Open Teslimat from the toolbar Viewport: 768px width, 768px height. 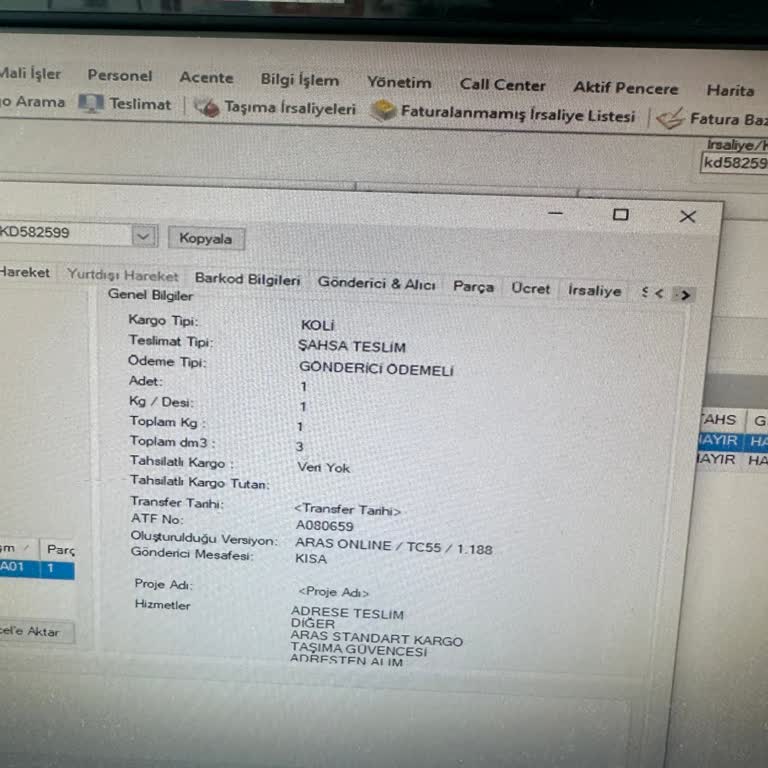click(141, 104)
